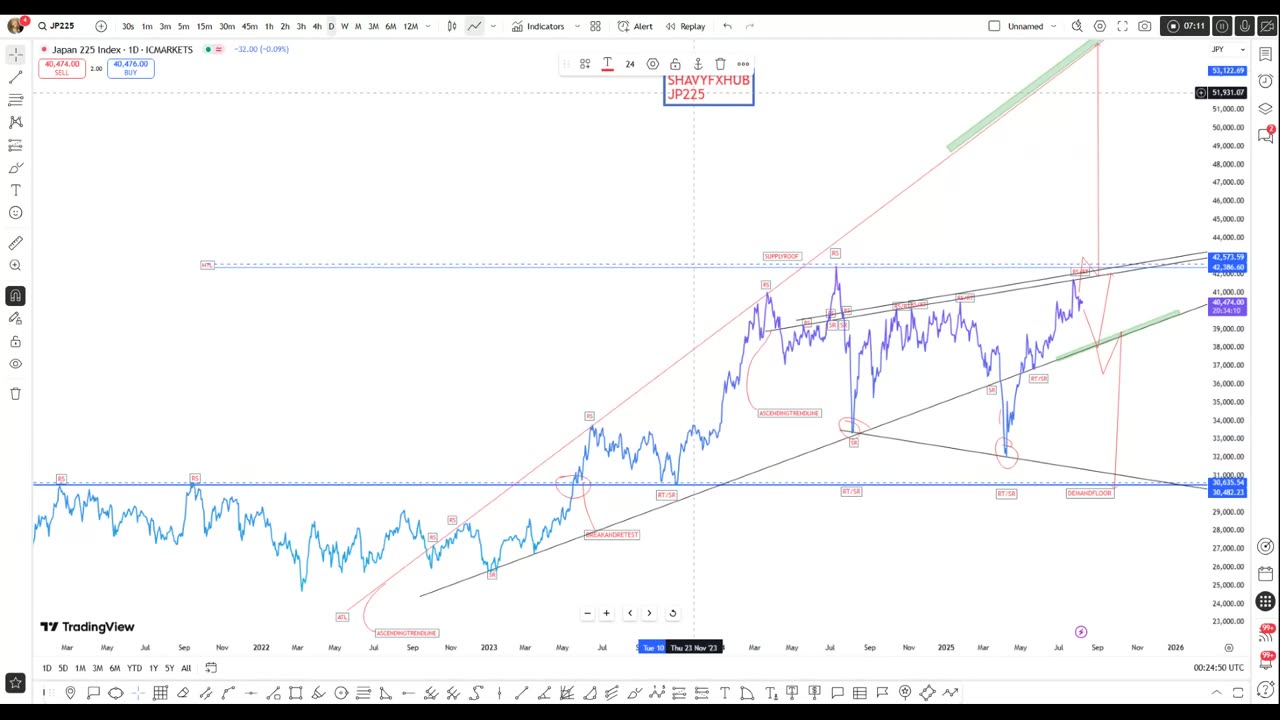Expand the Unnamed layout dropdown
Image resolution: width=1280 pixels, height=720 pixels.
[1054, 26]
